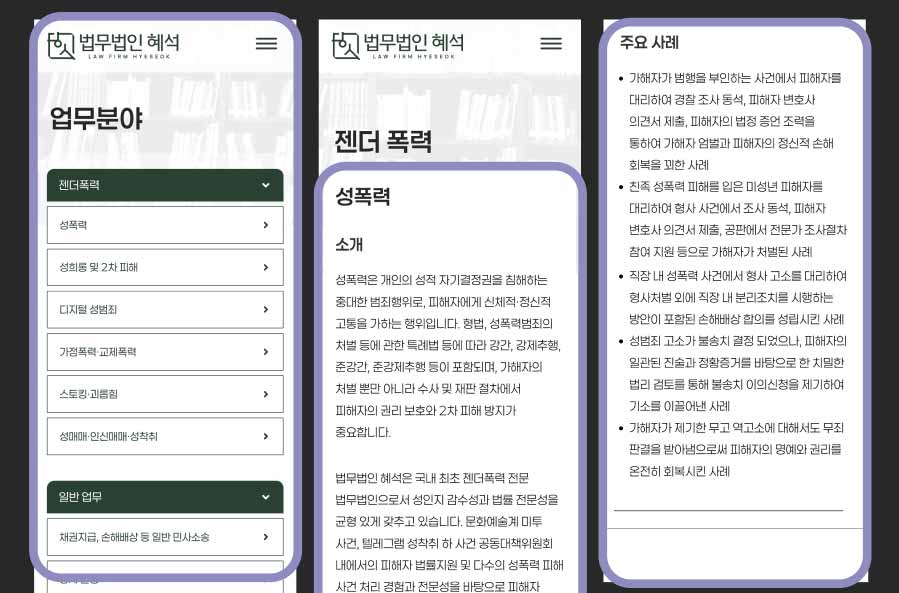Open the 성희롱 및 2차 피해 item
This screenshot has height=593, width=899.
tap(99, 267)
